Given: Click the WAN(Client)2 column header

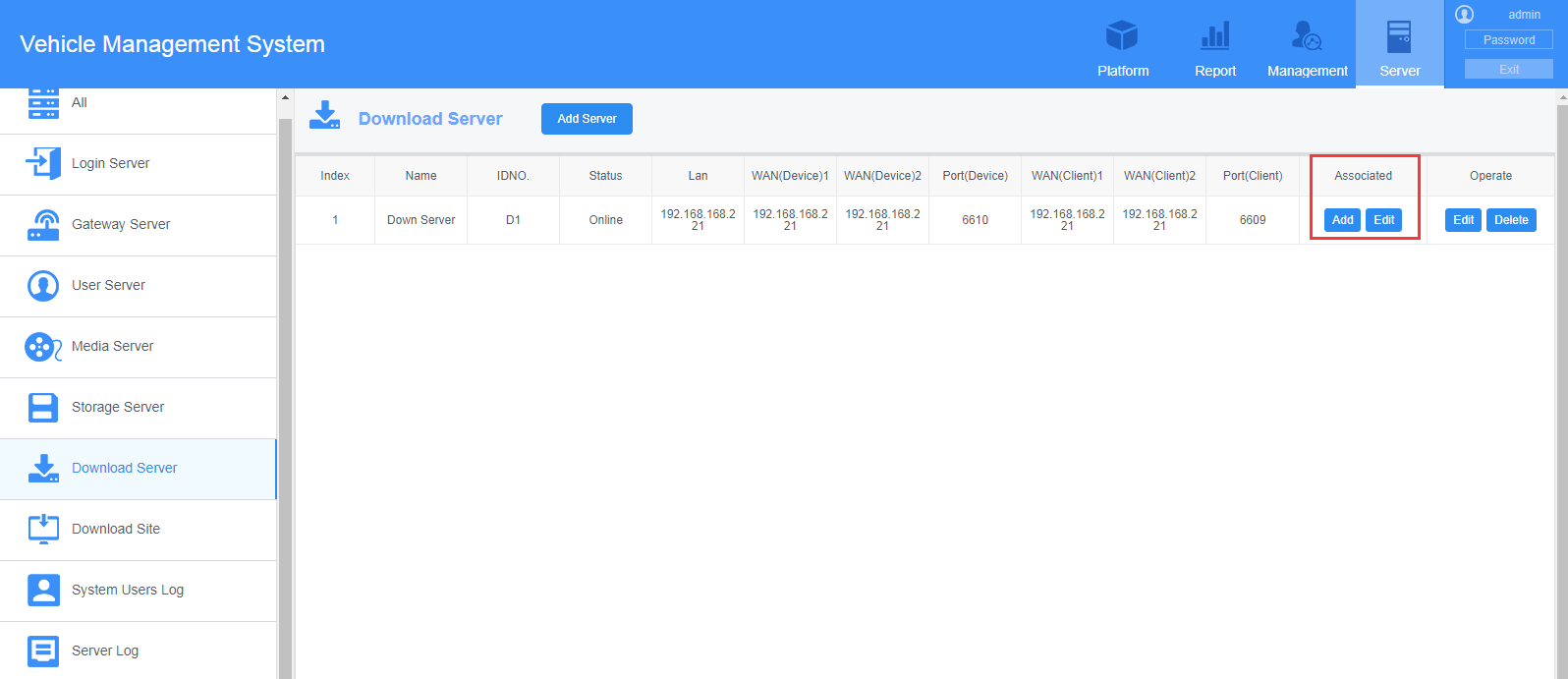Looking at the screenshot, I should pos(1159,176).
